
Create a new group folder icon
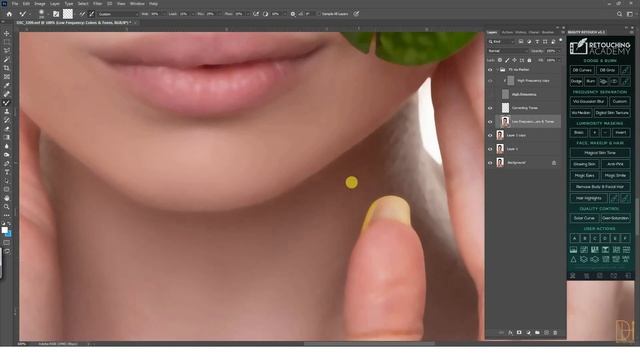(x=537, y=333)
